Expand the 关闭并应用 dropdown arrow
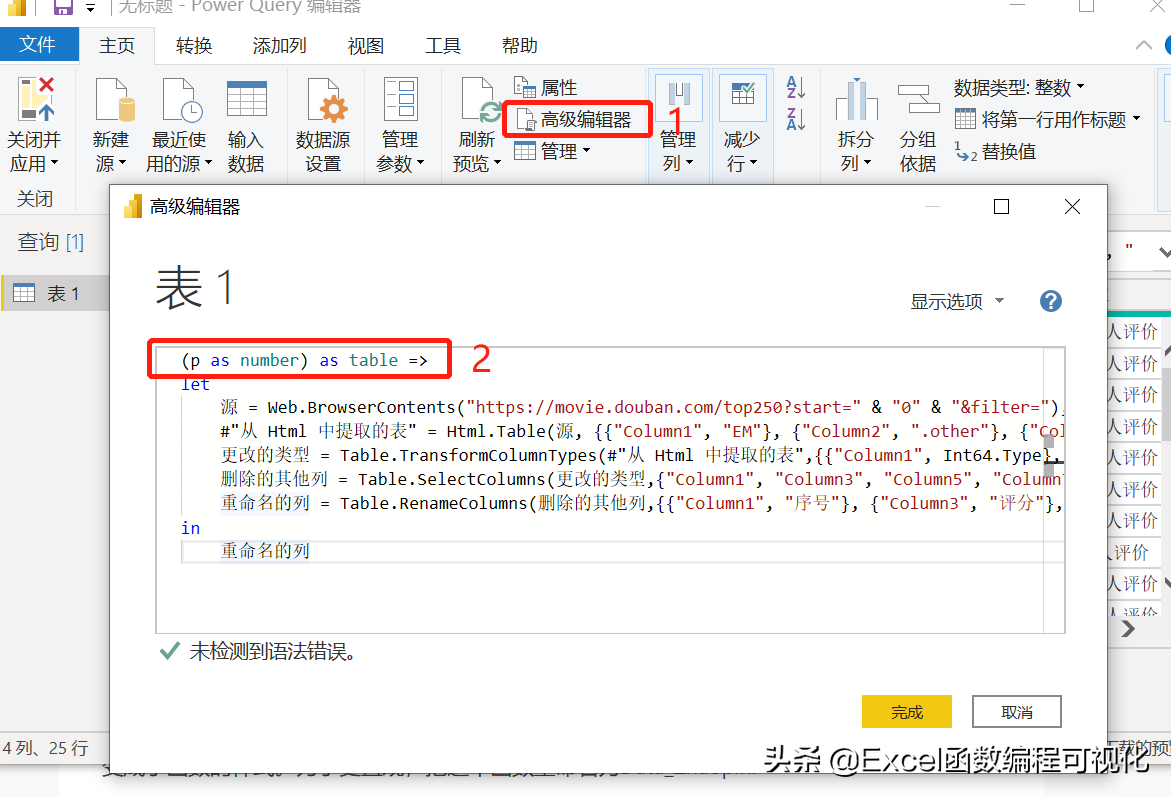The image size is (1171, 797). coord(55,164)
